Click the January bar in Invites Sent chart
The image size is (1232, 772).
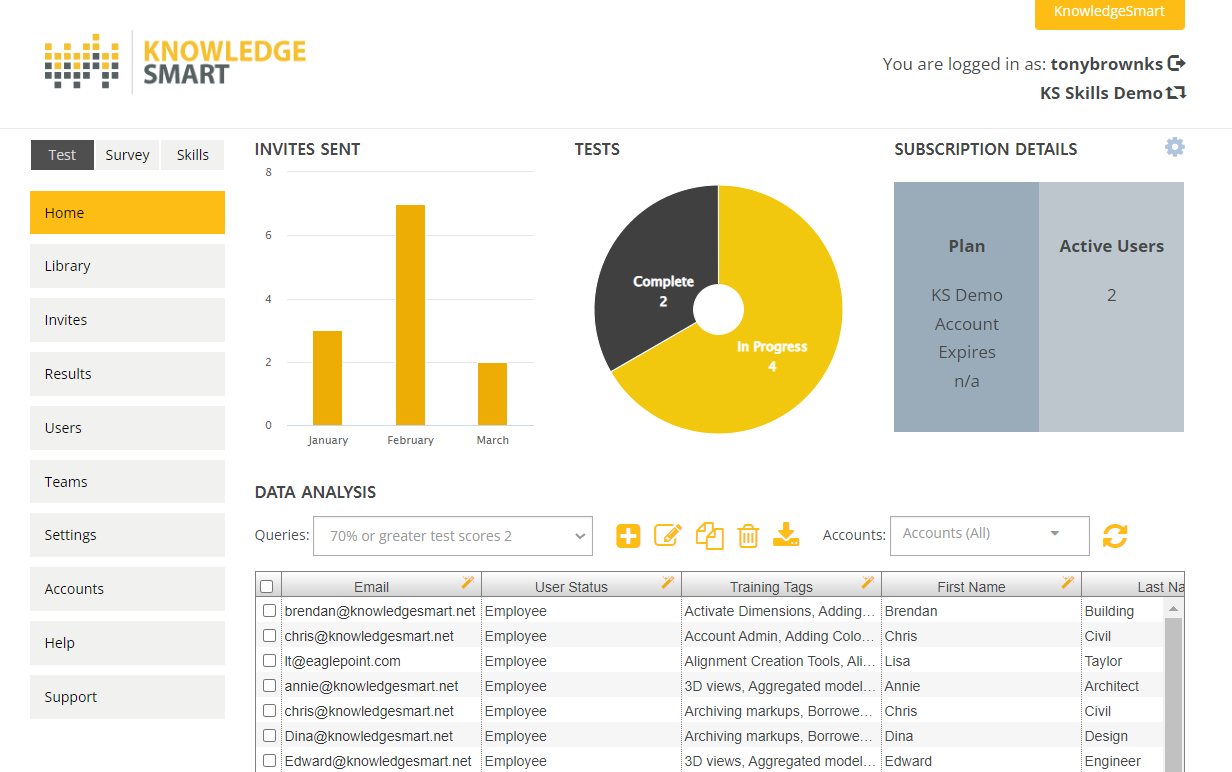tap(327, 378)
